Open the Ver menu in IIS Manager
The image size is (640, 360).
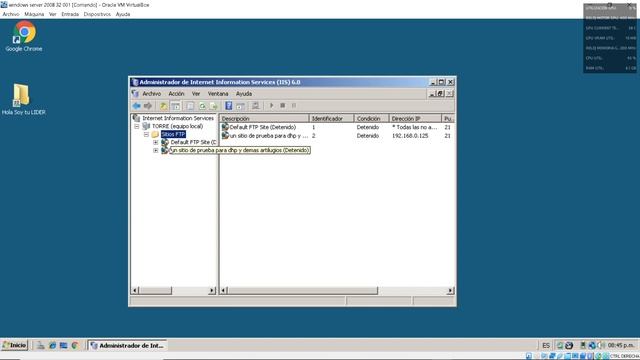pos(196,93)
